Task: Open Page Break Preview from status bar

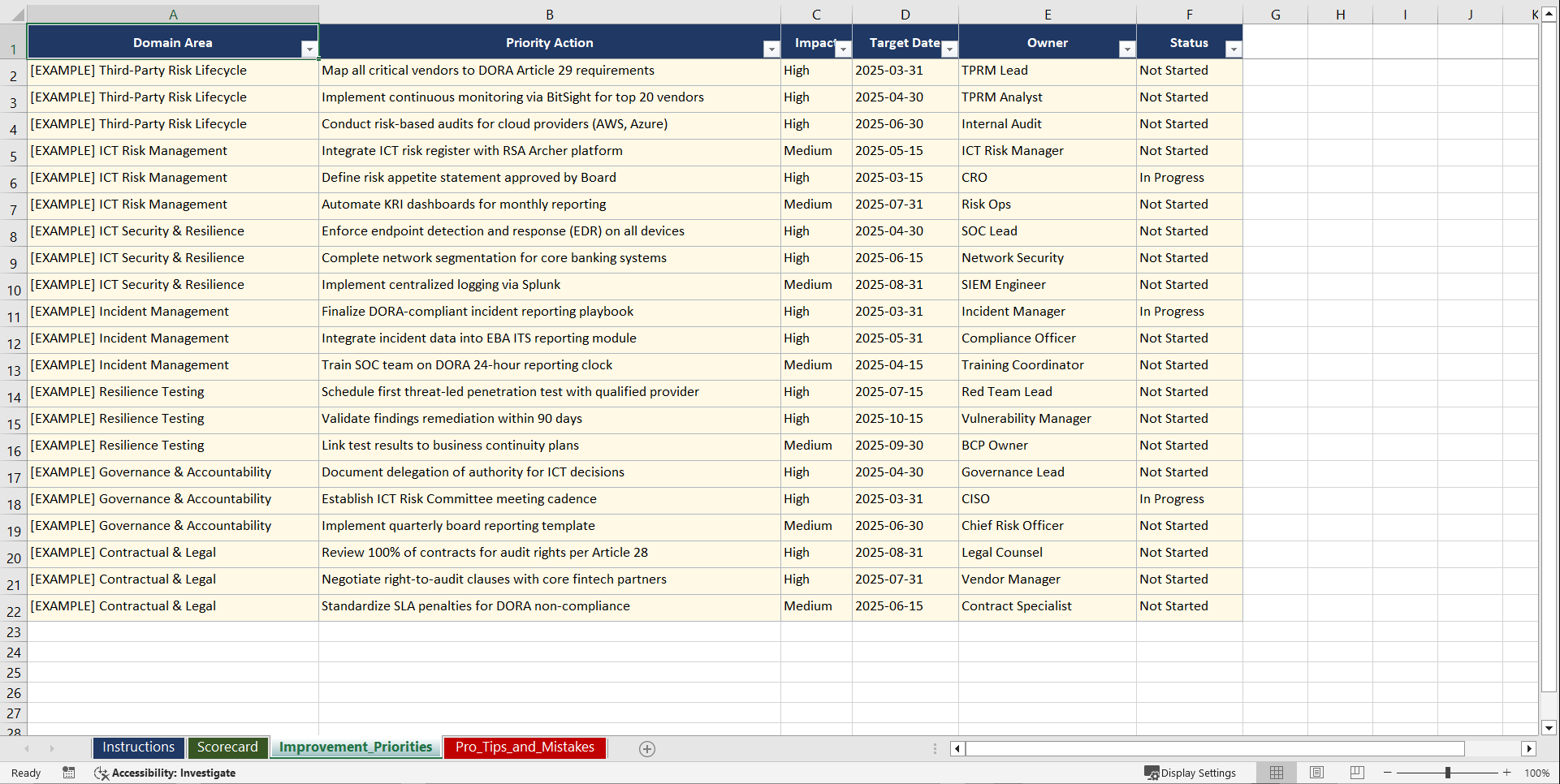Action: (x=1356, y=773)
